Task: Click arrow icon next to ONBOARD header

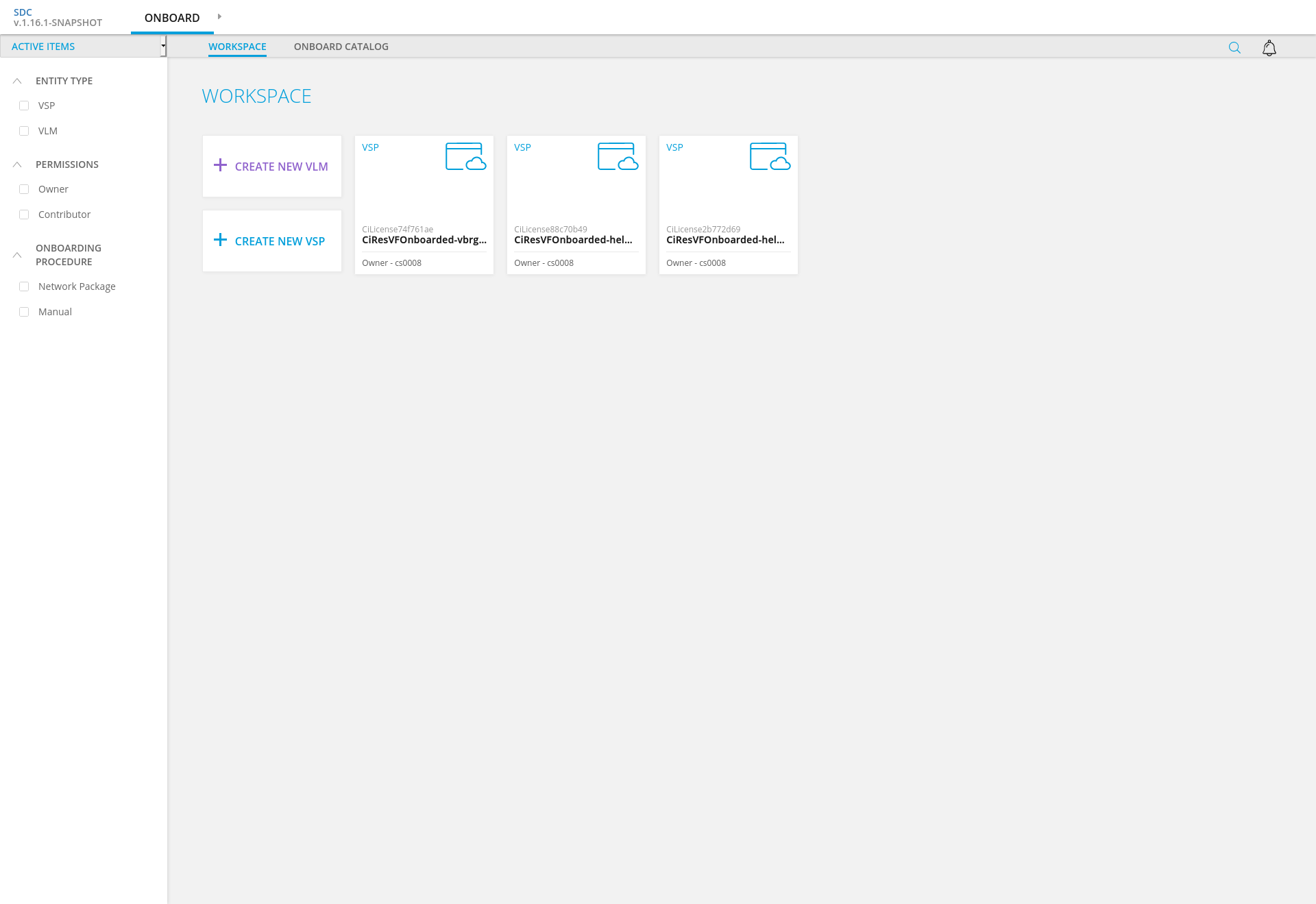Action: tap(219, 16)
